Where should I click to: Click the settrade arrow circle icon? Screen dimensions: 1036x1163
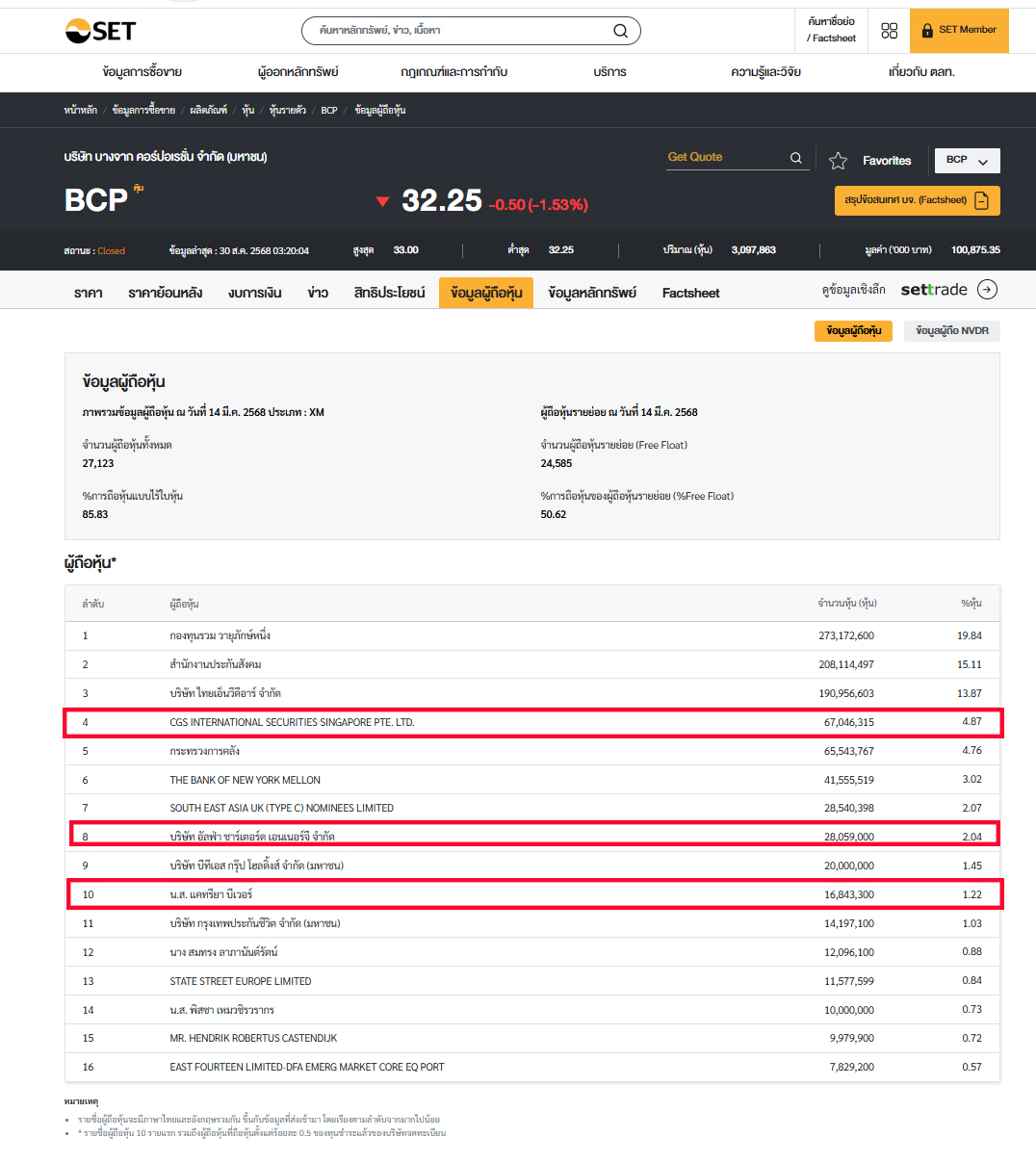click(987, 290)
